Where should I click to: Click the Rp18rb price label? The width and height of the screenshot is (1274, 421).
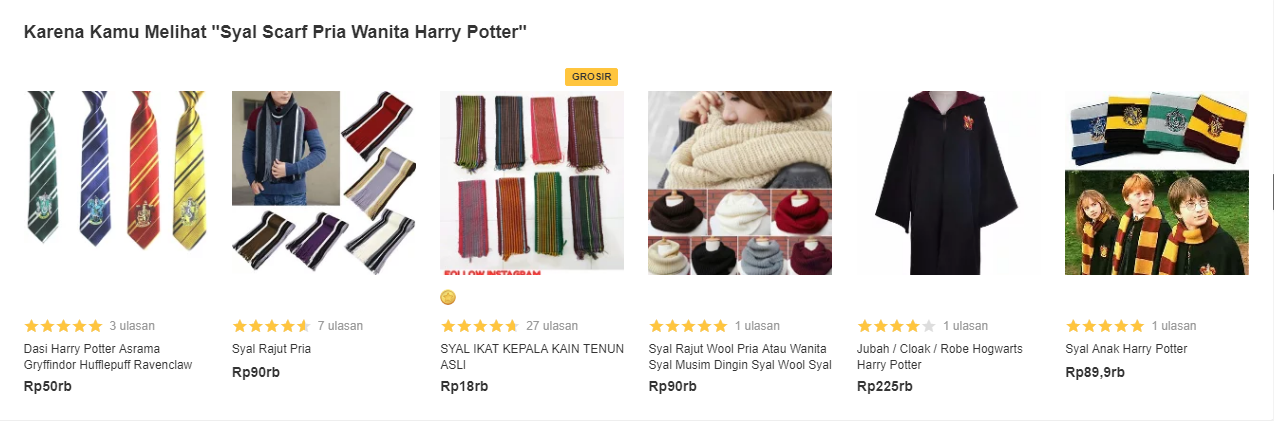pos(464,386)
